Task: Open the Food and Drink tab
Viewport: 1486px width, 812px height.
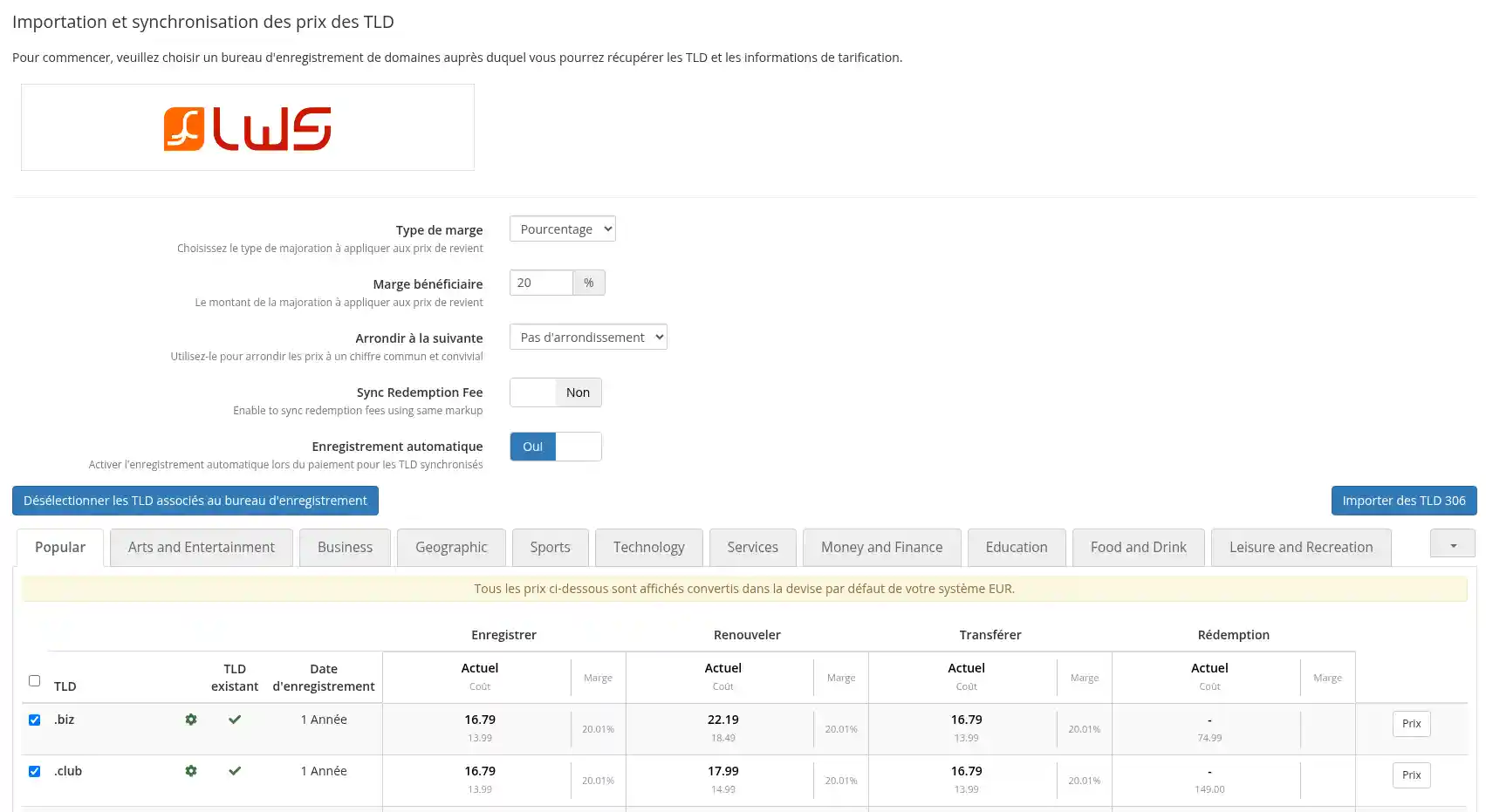Action: point(1139,547)
